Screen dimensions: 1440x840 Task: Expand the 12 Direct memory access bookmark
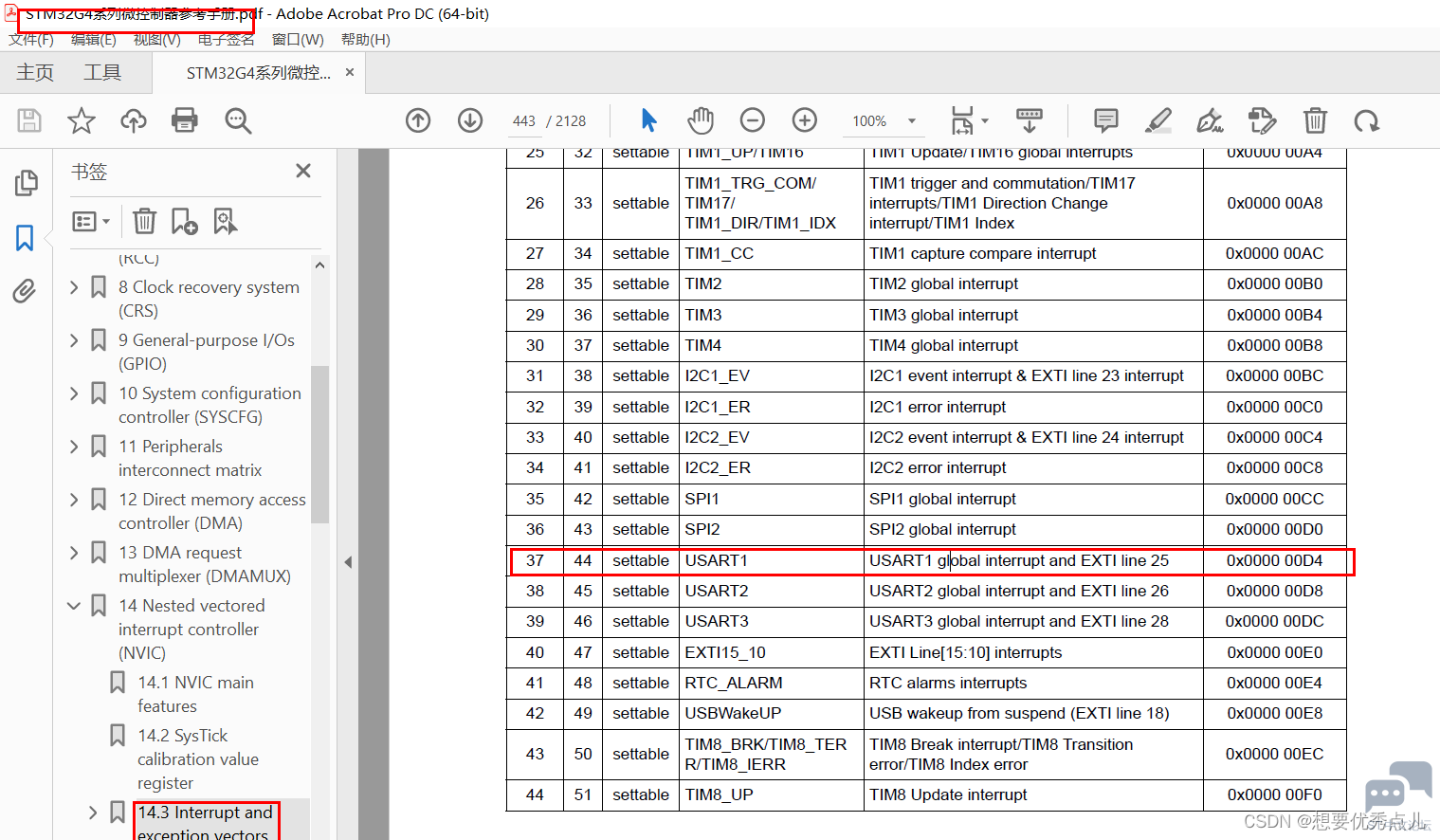(74, 499)
